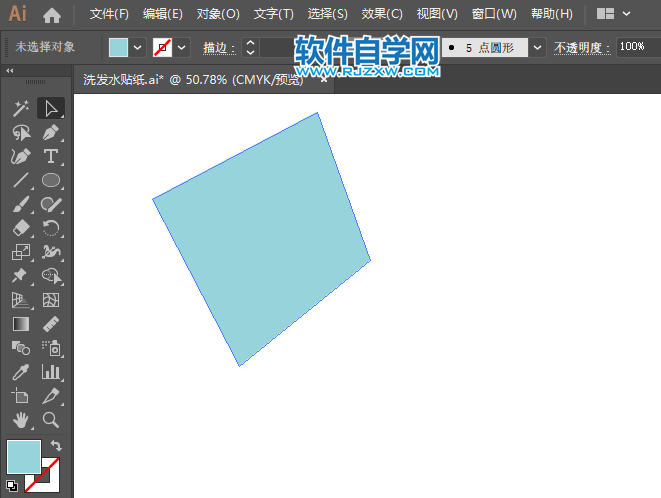The width and height of the screenshot is (661, 498).
Task: Select the Perspective Grid tool
Action: point(21,300)
